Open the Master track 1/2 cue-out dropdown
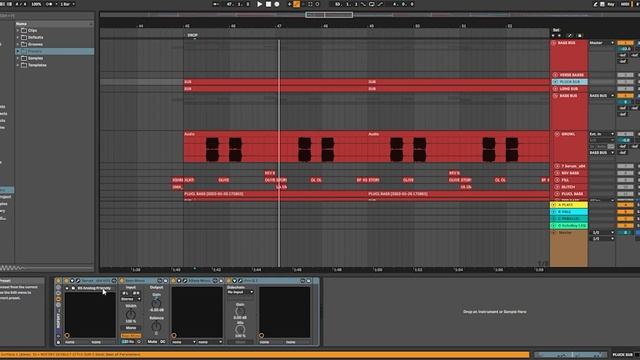 (x=602, y=233)
